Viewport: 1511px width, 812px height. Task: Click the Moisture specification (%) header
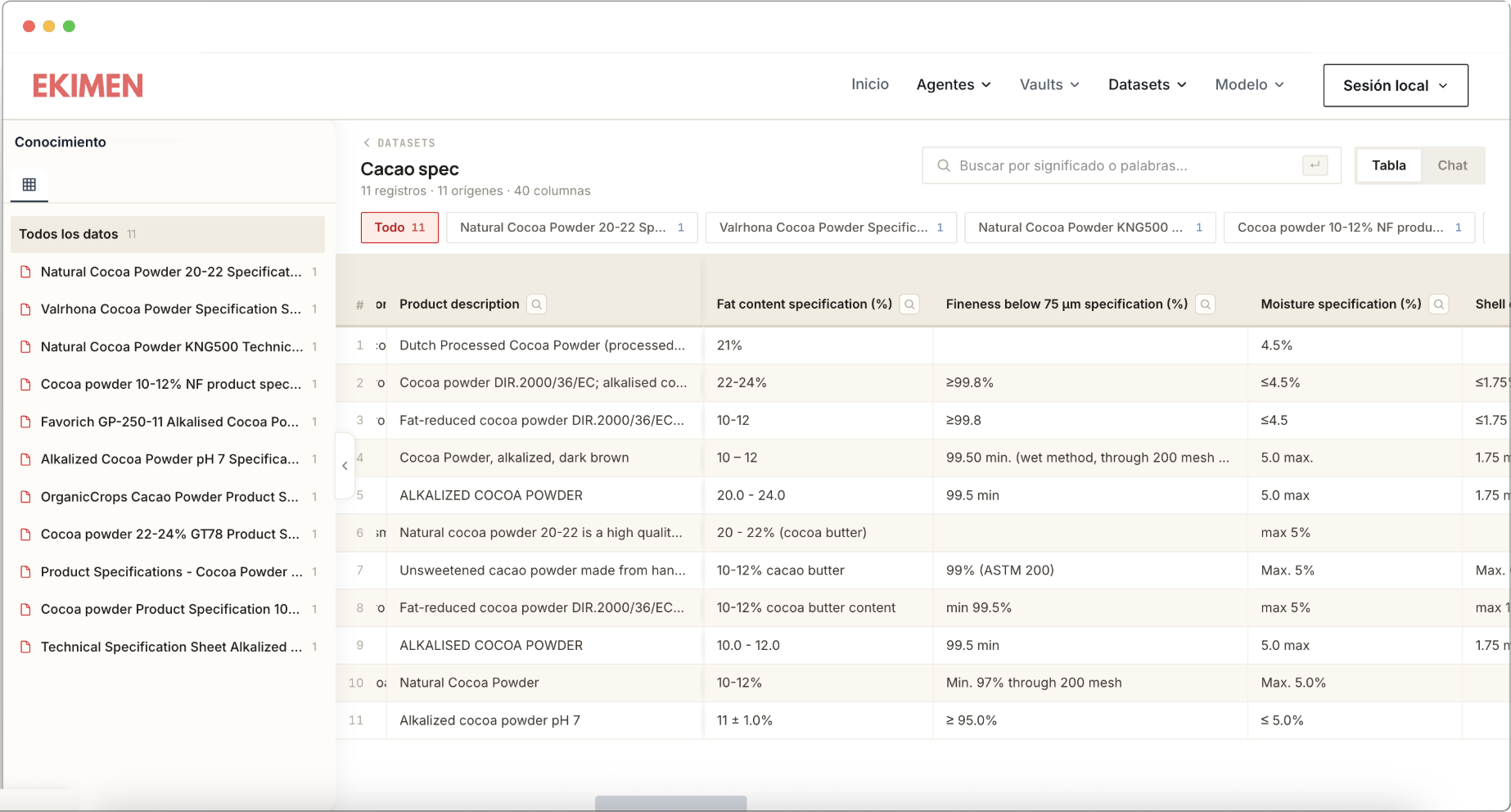(1341, 304)
